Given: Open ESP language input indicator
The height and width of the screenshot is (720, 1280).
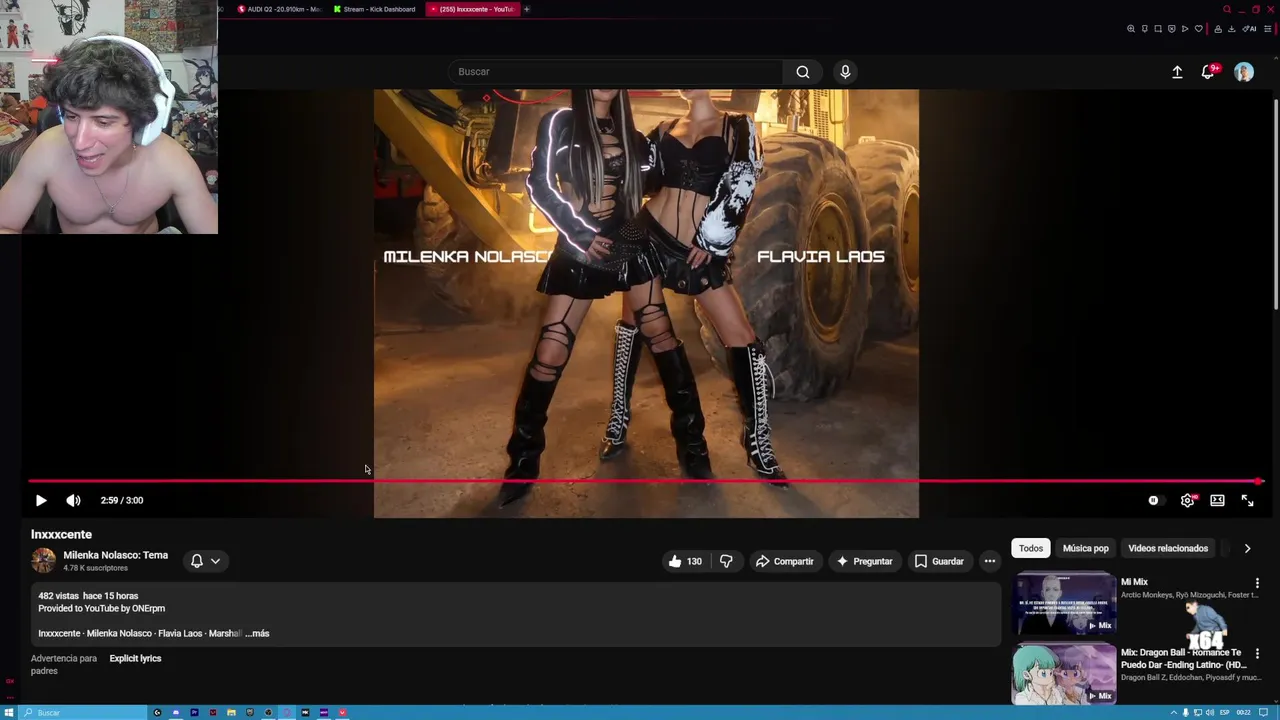Looking at the screenshot, I should [x=1224, y=713].
